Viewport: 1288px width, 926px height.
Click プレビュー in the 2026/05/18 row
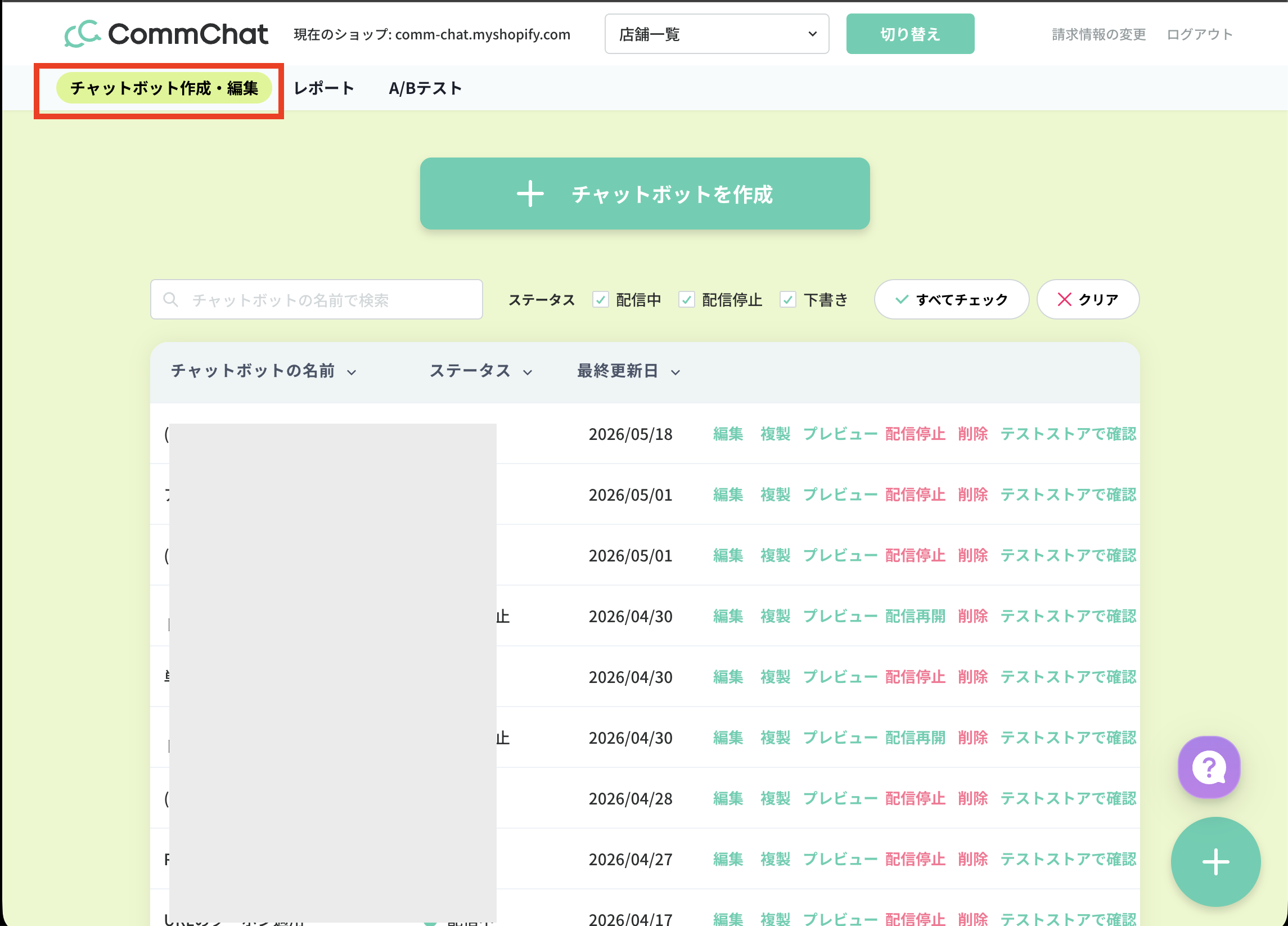[x=840, y=434]
